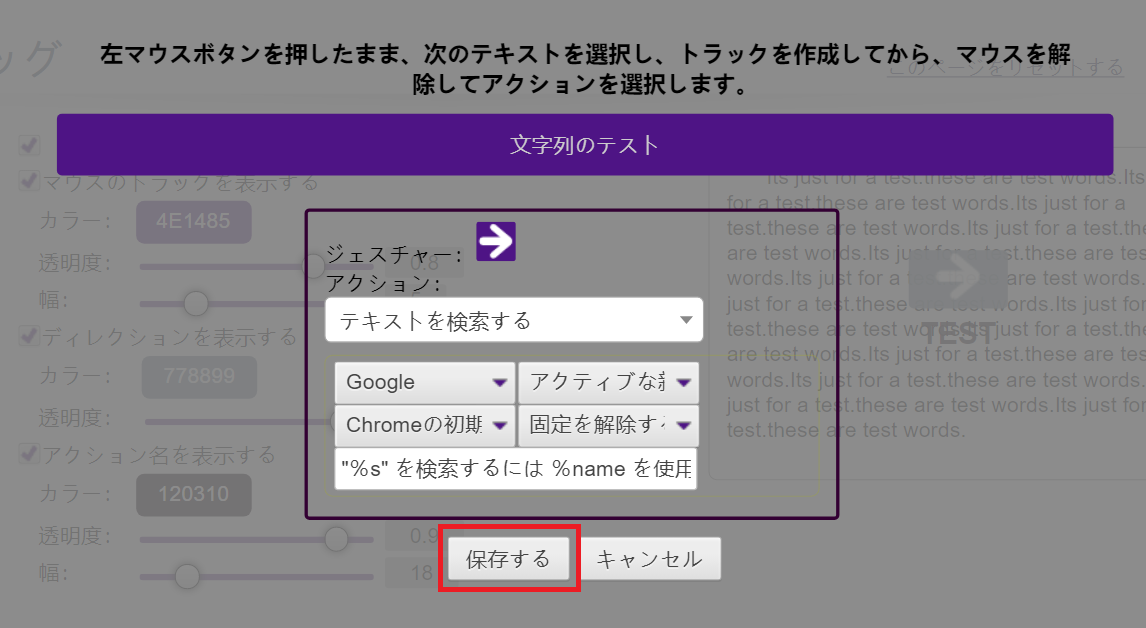Click the gray arrow icon above TEST
Image resolution: width=1146 pixels, height=628 pixels.
point(958,279)
